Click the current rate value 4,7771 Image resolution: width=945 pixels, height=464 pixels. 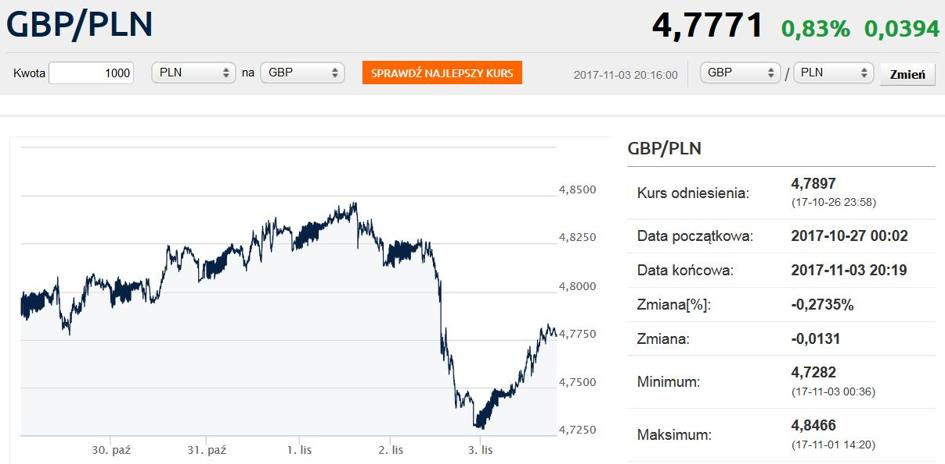point(707,25)
